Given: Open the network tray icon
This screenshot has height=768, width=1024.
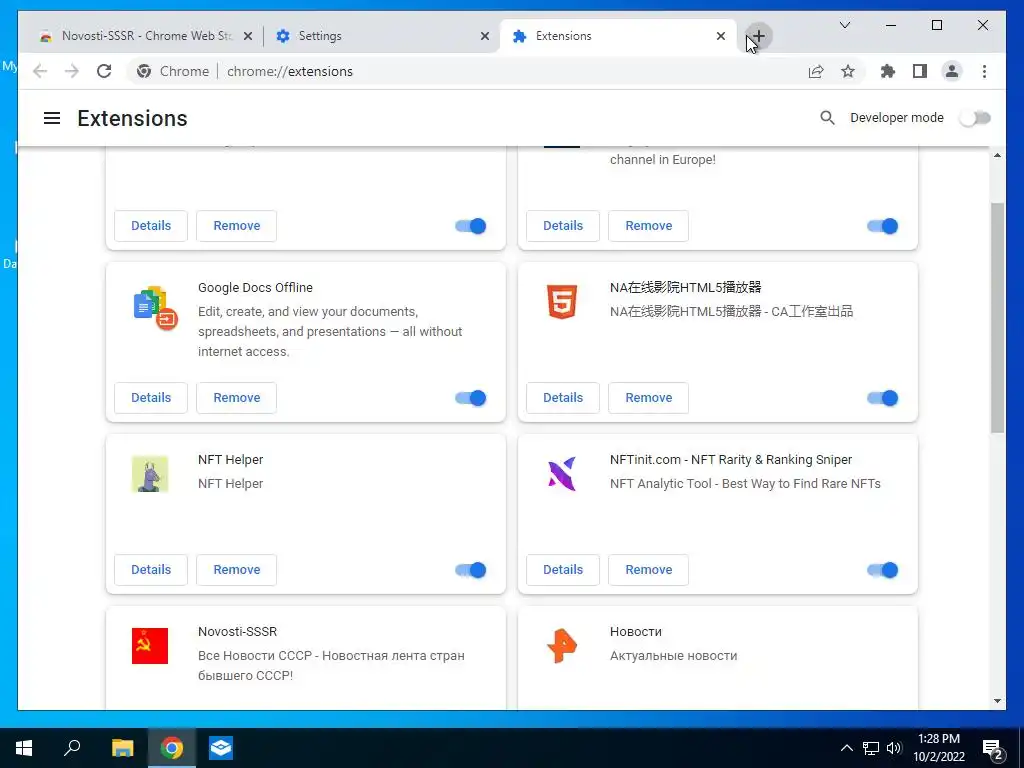Looking at the screenshot, I should point(871,748).
